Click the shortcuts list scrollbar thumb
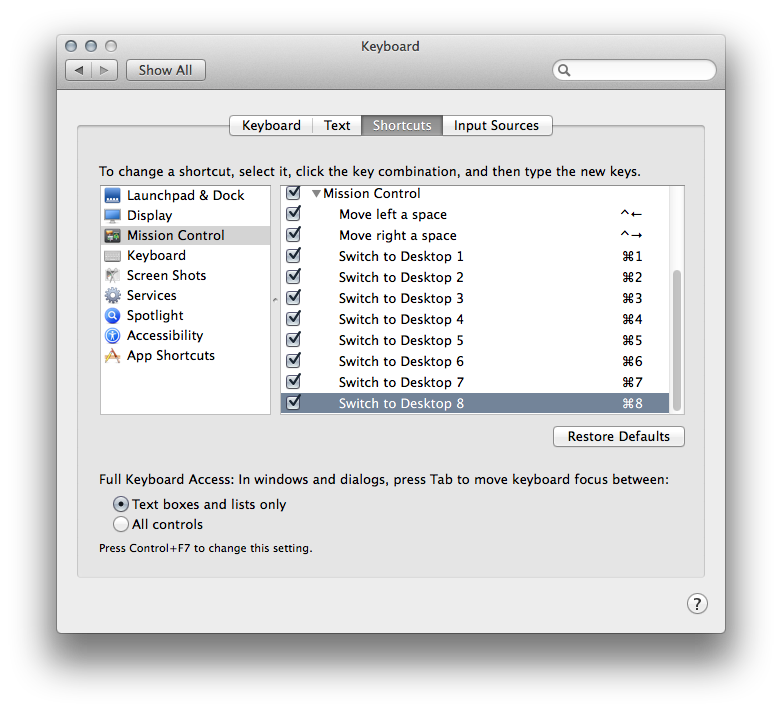Viewport: 782px width, 712px height. [677, 340]
